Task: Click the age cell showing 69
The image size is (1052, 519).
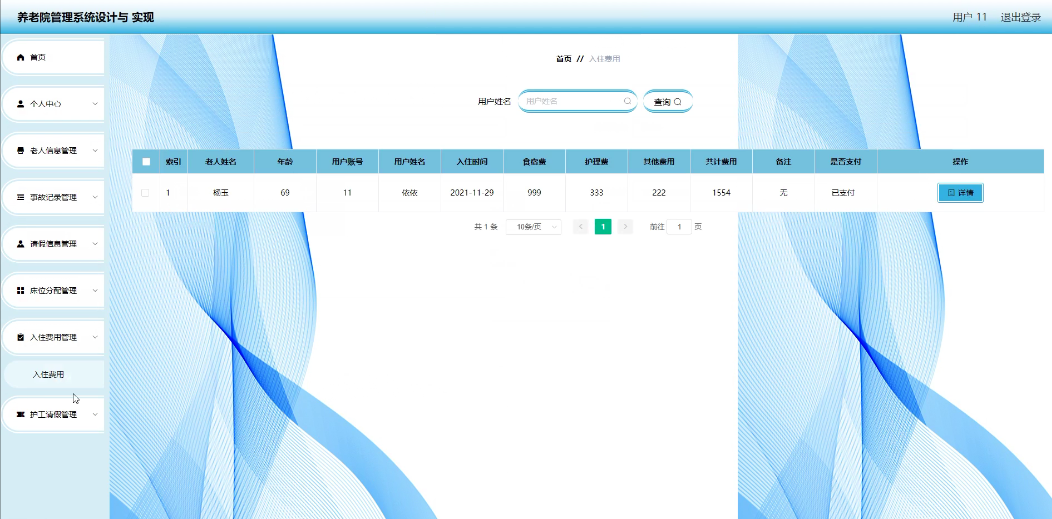Action: 285,192
